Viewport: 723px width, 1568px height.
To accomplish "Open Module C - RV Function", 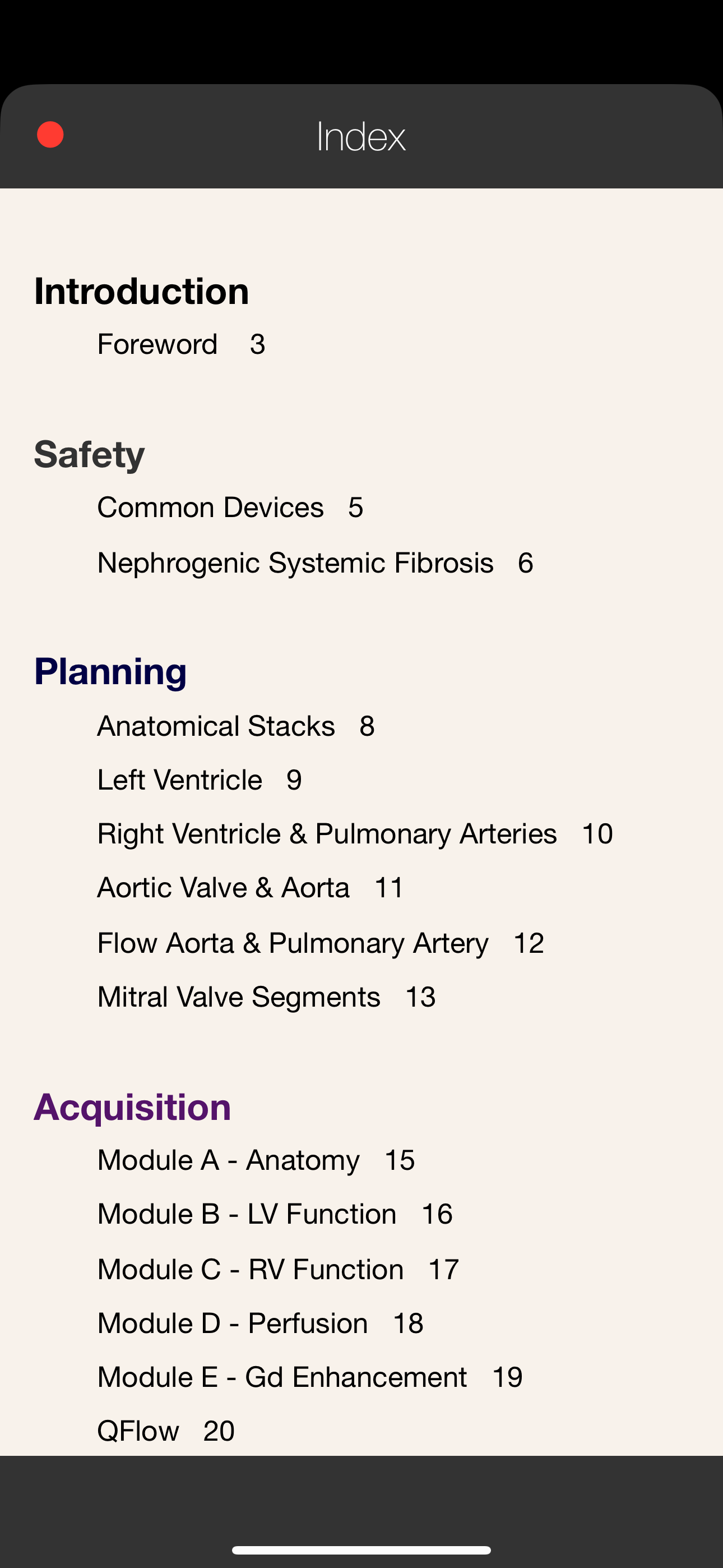I will 278,1270.
